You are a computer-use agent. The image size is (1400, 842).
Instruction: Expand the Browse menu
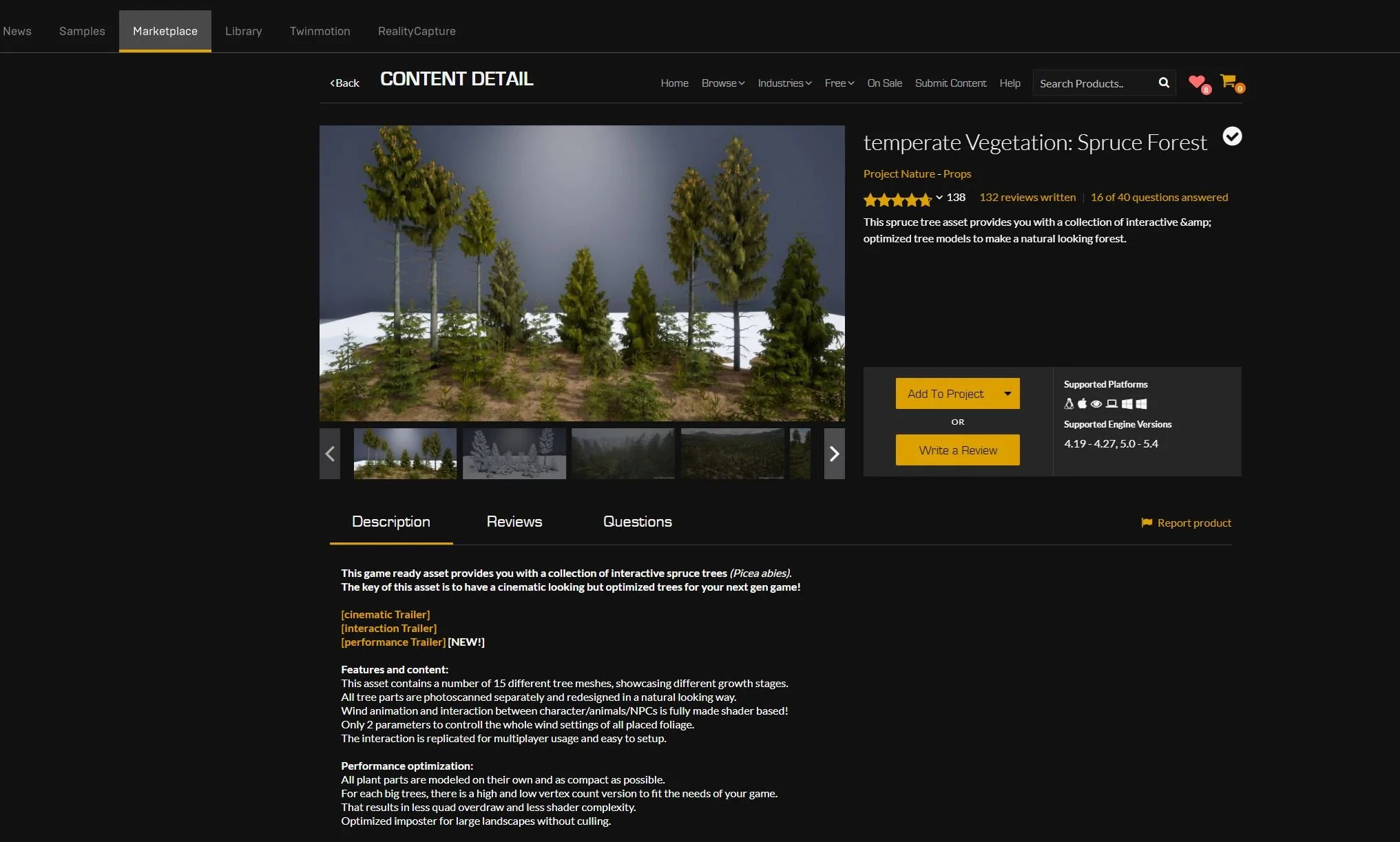(722, 83)
